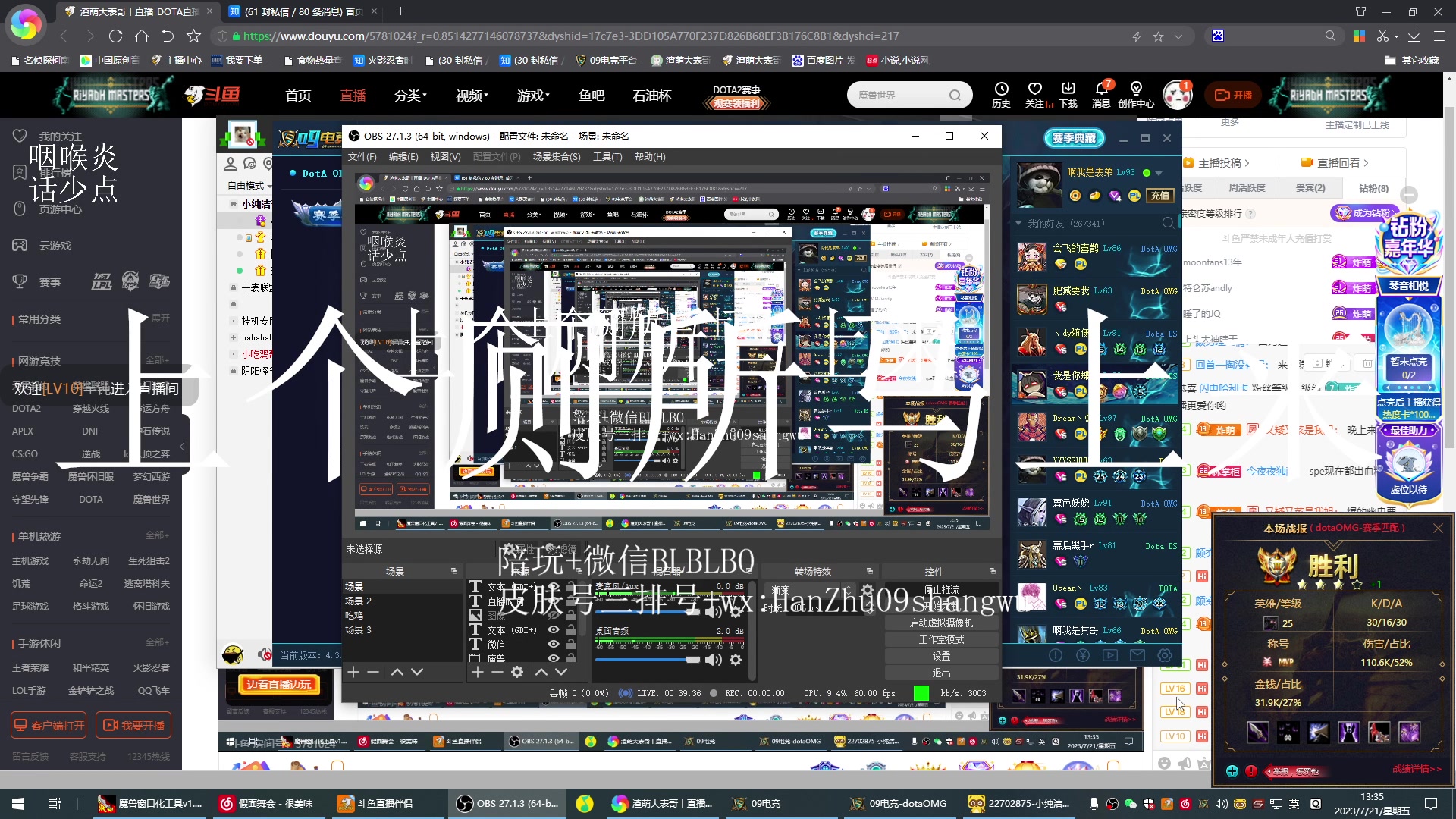Click browser address bar URL

570,36
